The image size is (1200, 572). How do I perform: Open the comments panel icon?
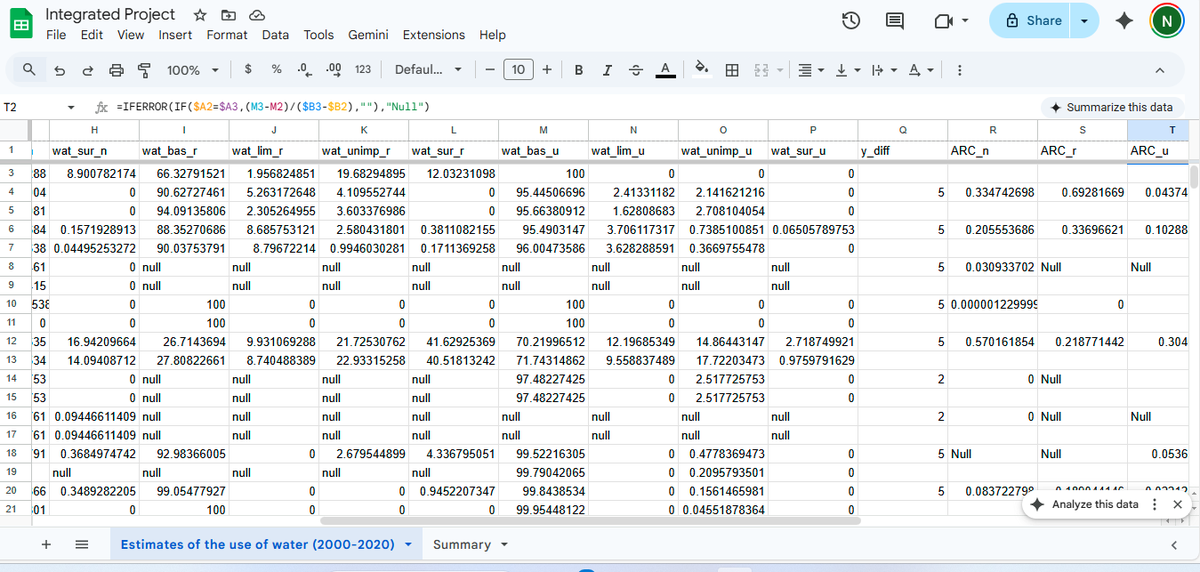tap(895, 21)
